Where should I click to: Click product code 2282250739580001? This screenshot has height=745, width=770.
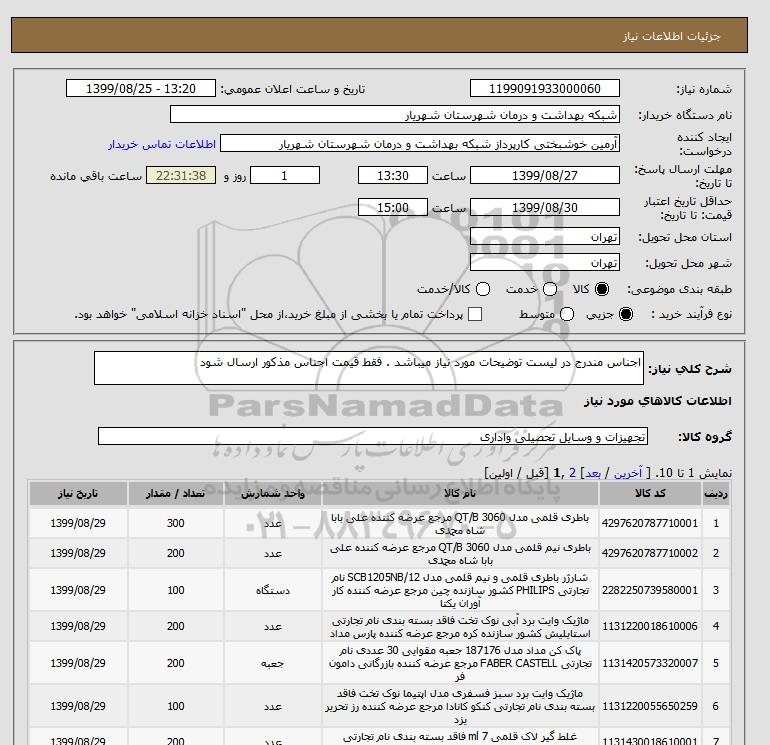click(x=650, y=590)
